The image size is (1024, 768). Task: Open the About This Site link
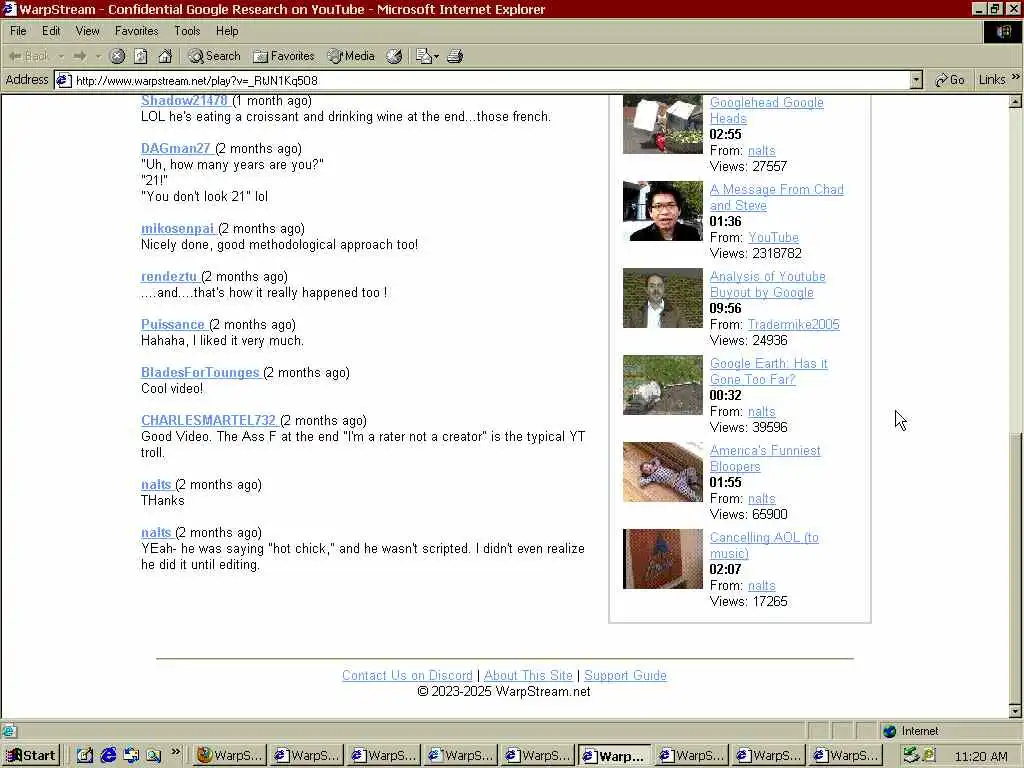tap(528, 676)
